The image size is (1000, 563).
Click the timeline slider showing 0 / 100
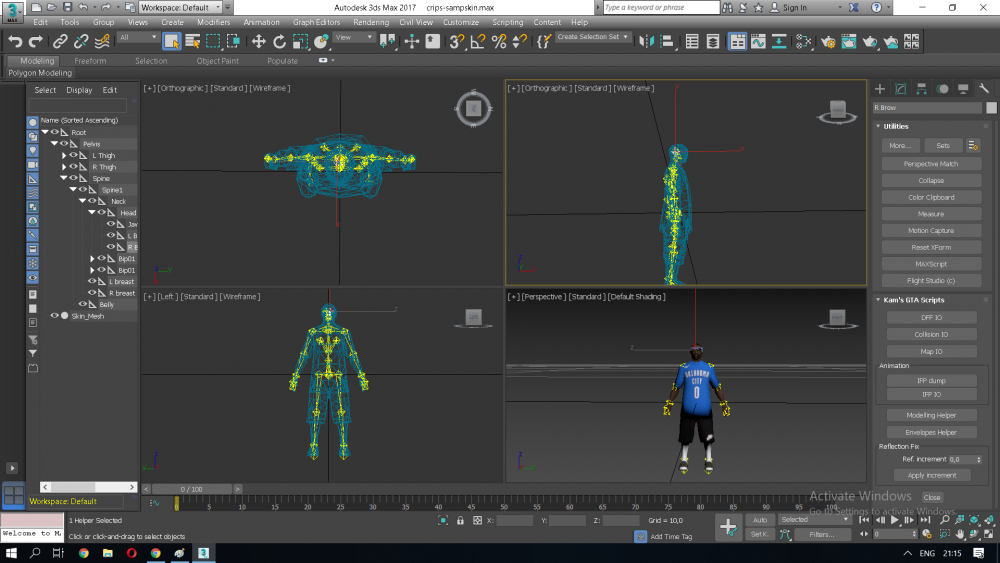(190, 489)
